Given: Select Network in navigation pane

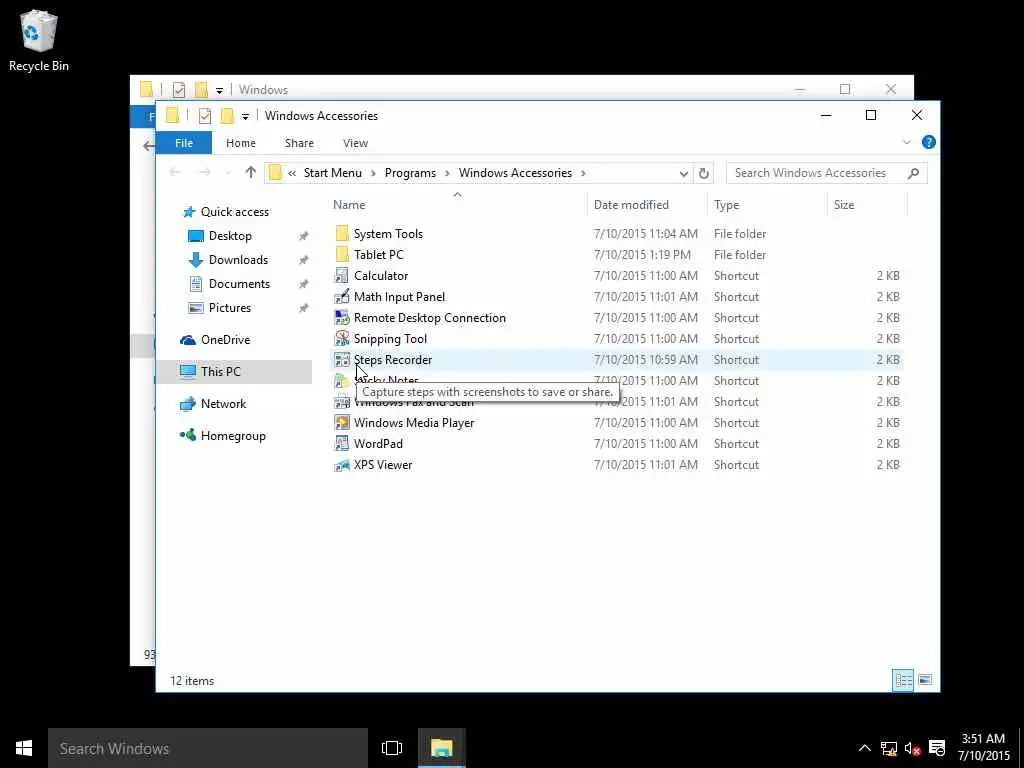Looking at the screenshot, I should point(223,404).
